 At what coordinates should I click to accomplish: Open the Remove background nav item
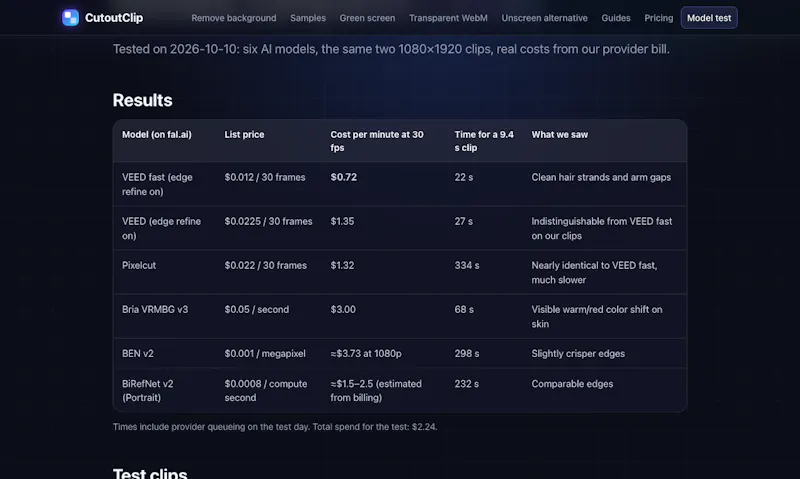click(x=234, y=18)
